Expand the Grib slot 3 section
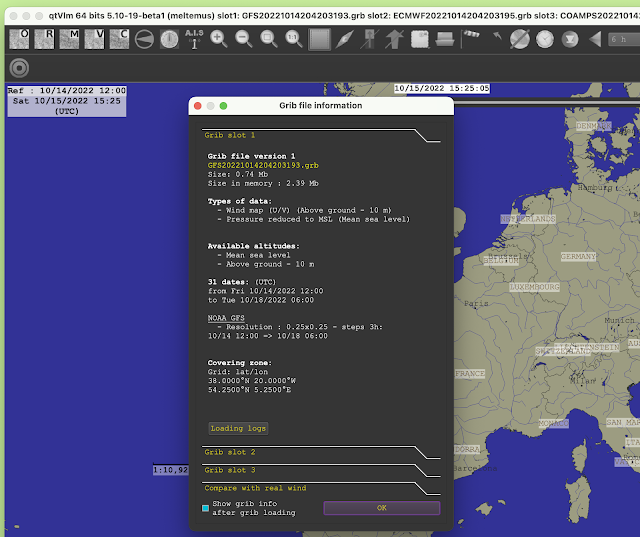The width and height of the screenshot is (640, 537). (x=230, y=470)
